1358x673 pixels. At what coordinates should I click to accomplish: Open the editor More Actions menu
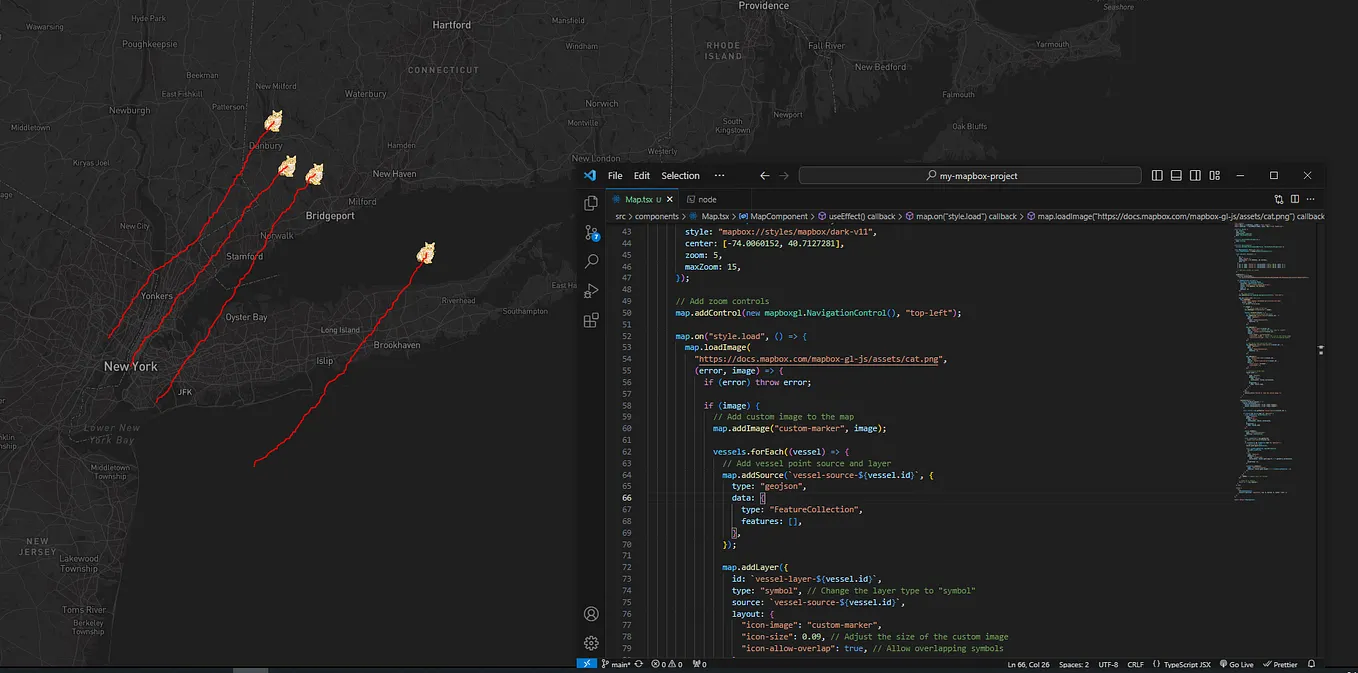1310,199
